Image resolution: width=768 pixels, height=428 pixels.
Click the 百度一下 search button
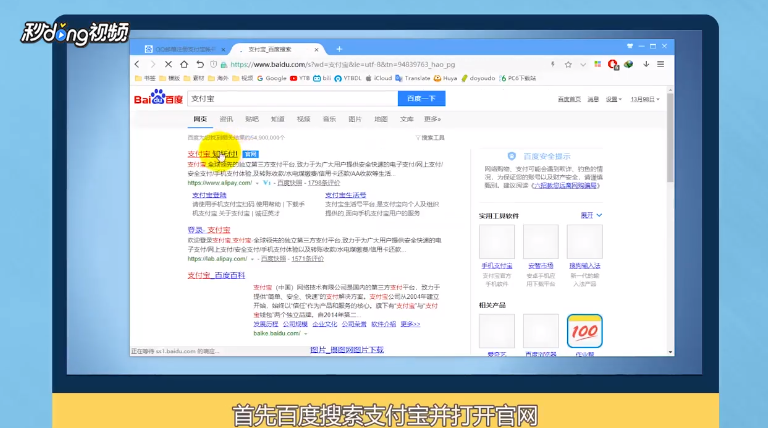pos(421,98)
